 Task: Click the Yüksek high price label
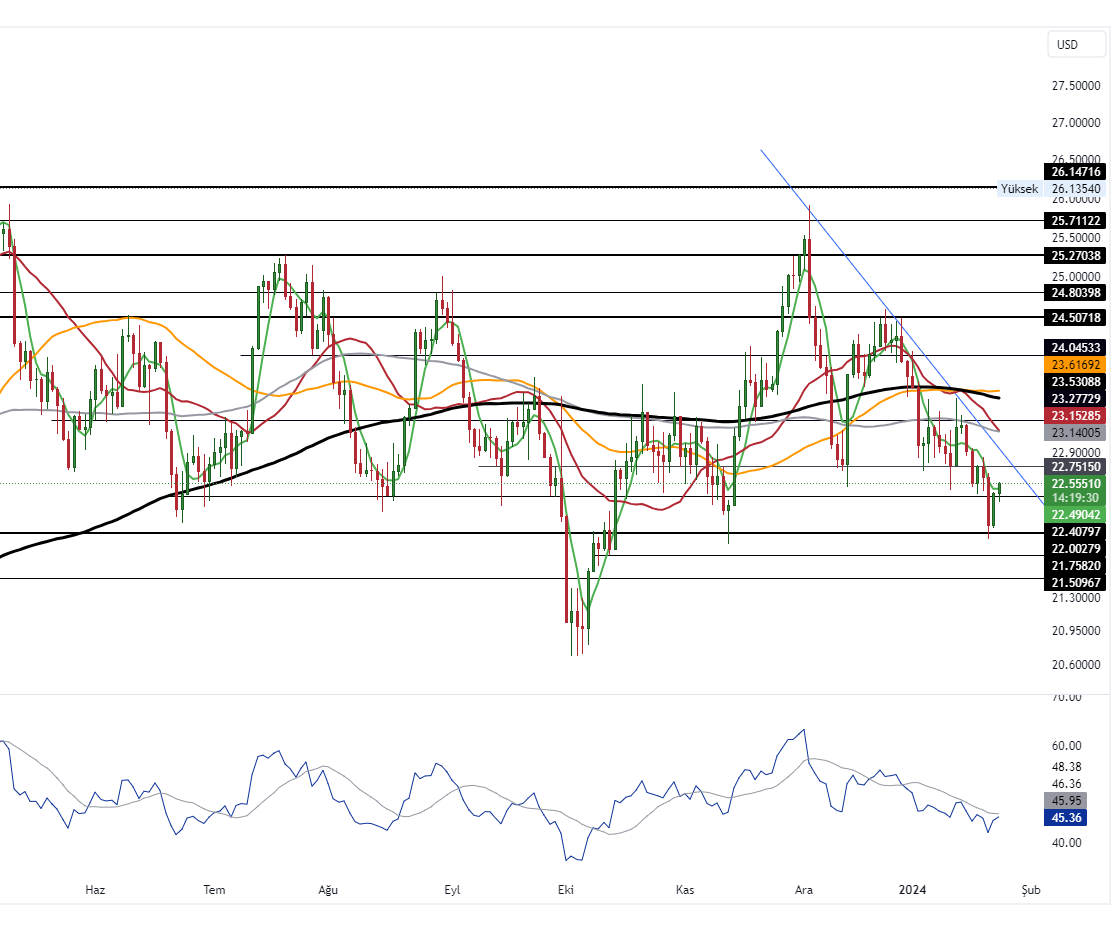click(1019, 188)
